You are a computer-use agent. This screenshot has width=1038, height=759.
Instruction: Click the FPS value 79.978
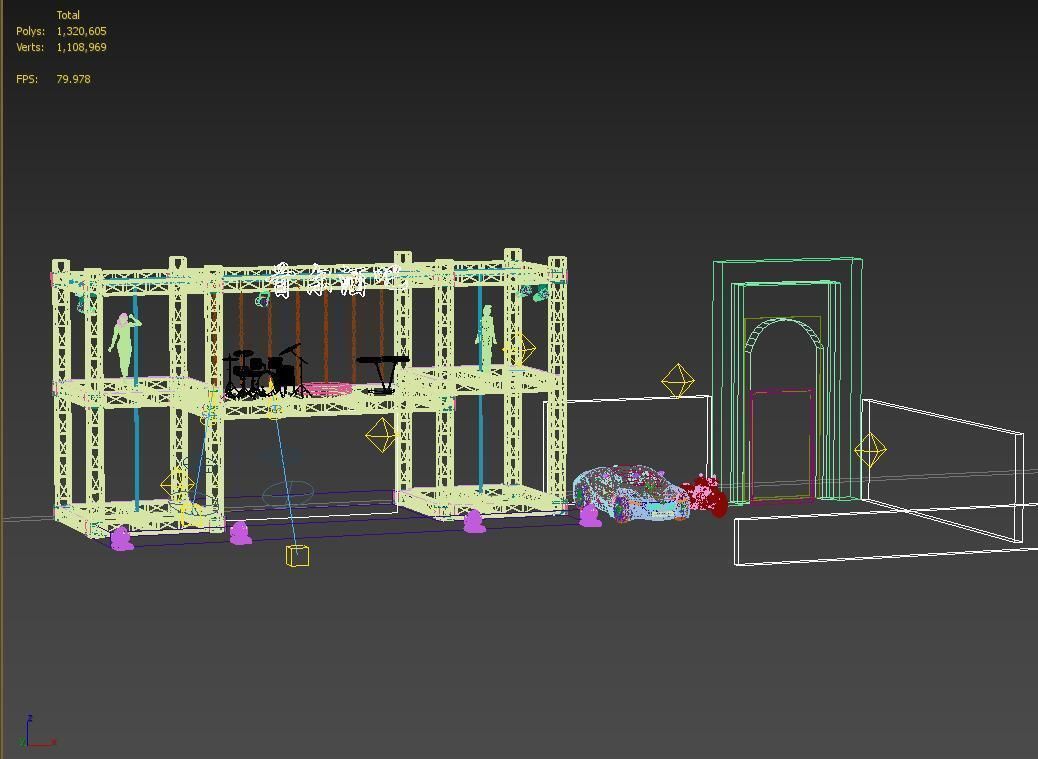coord(73,79)
